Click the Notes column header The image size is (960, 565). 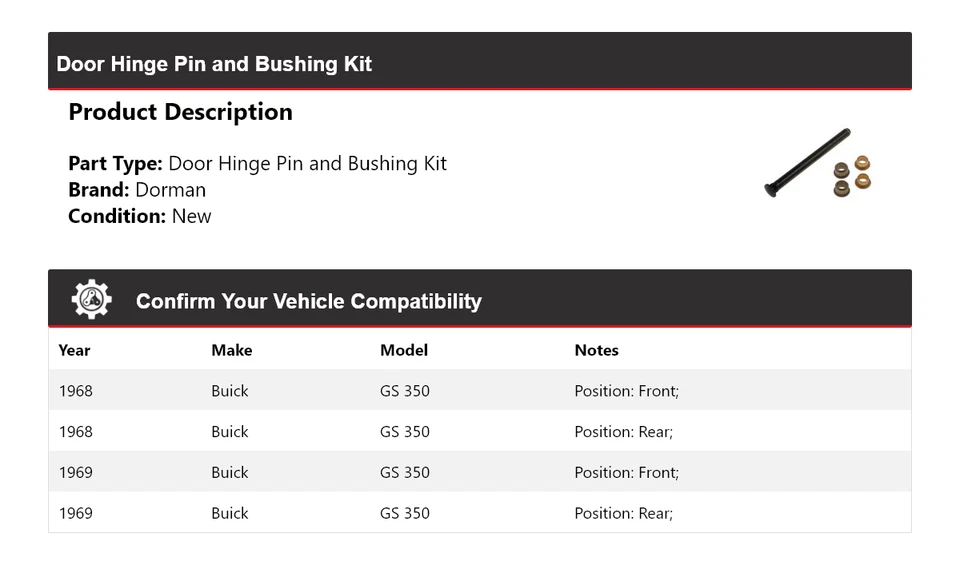pyautogui.click(x=596, y=350)
